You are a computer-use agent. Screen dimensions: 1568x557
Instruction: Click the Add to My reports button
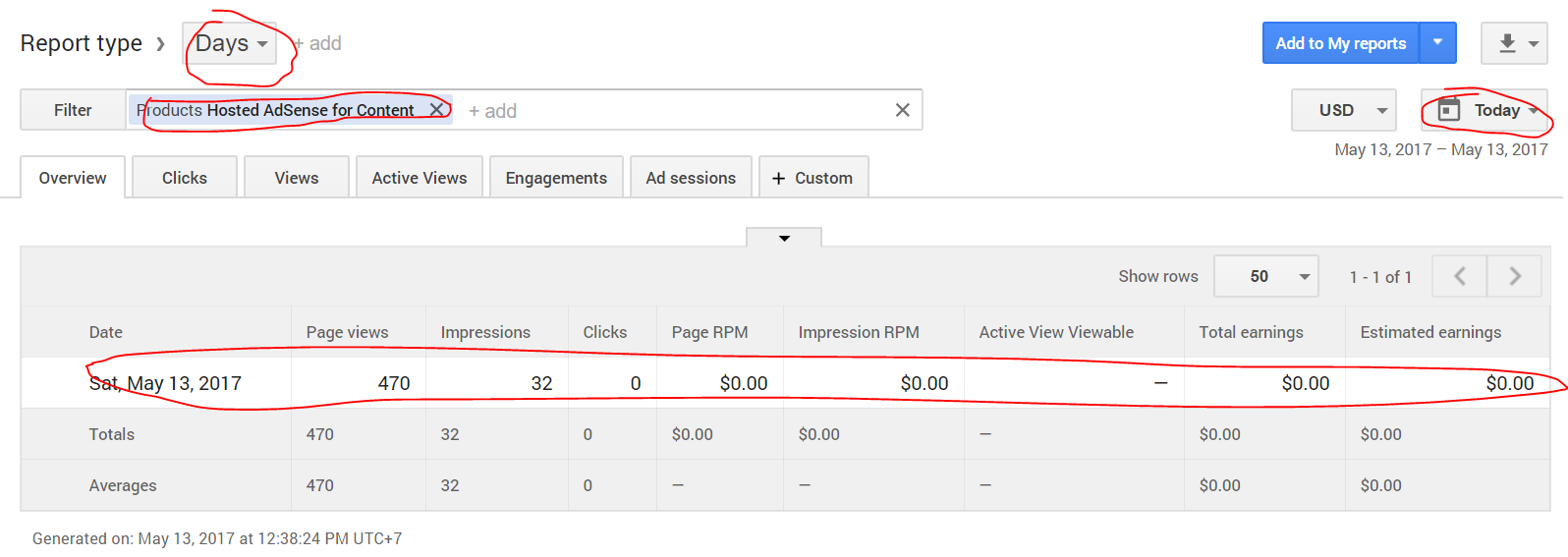tap(1340, 43)
